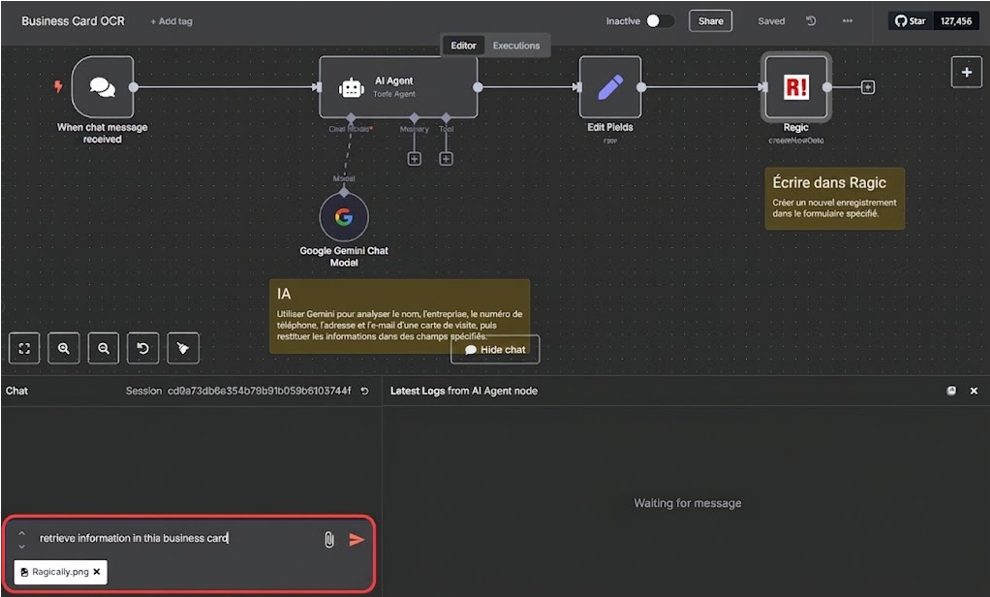Click the Hide chat button
This screenshot has width=990, height=597.
pos(495,350)
